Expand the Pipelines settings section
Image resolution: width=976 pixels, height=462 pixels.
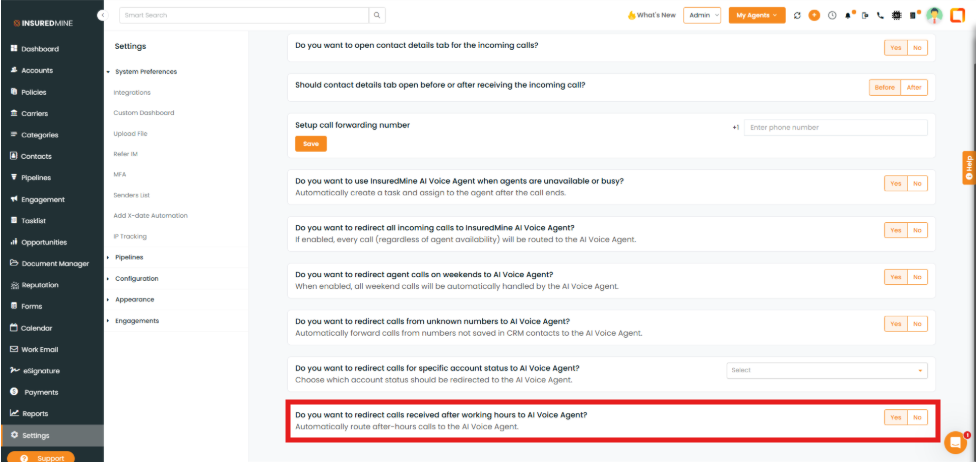pos(129,257)
